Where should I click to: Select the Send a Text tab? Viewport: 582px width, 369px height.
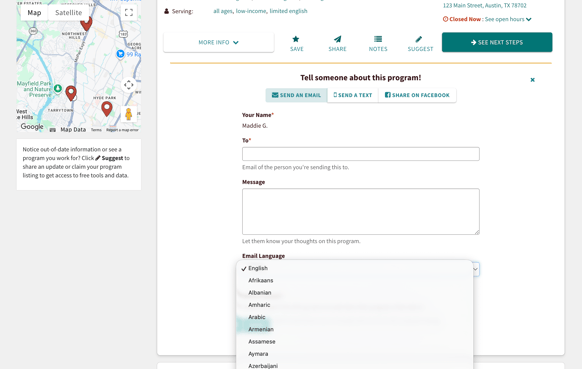click(x=353, y=95)
